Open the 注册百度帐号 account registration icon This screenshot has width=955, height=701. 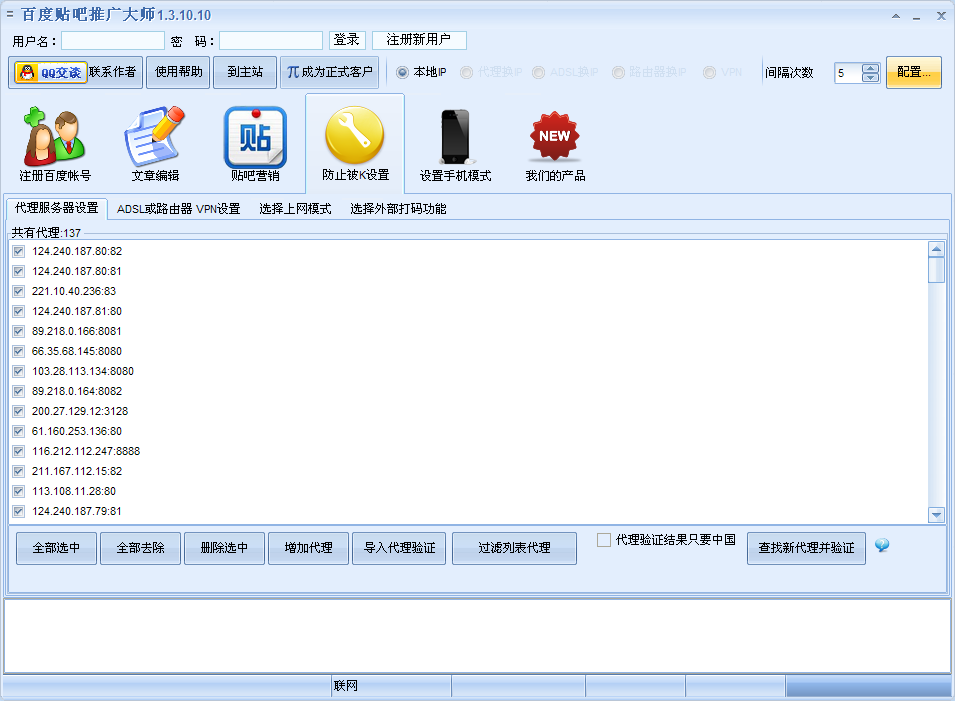pyautogui.click(x=55, y=138)
